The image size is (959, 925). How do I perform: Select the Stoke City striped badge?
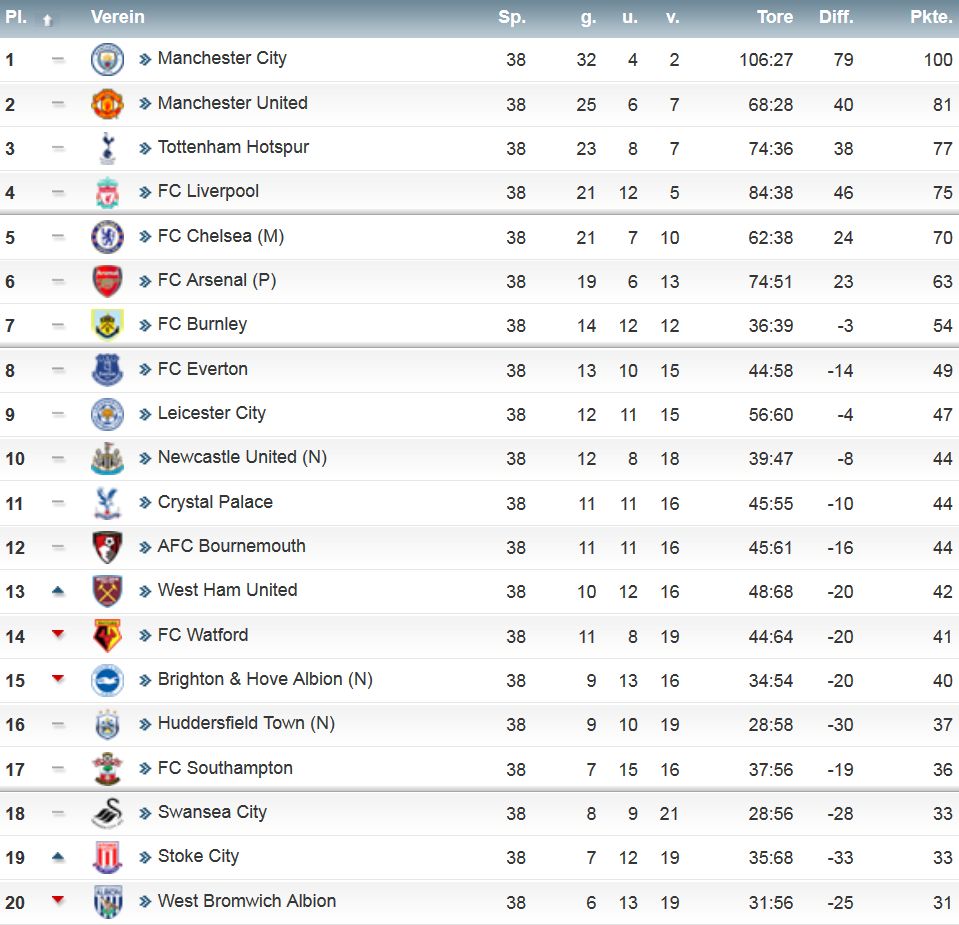107,857
